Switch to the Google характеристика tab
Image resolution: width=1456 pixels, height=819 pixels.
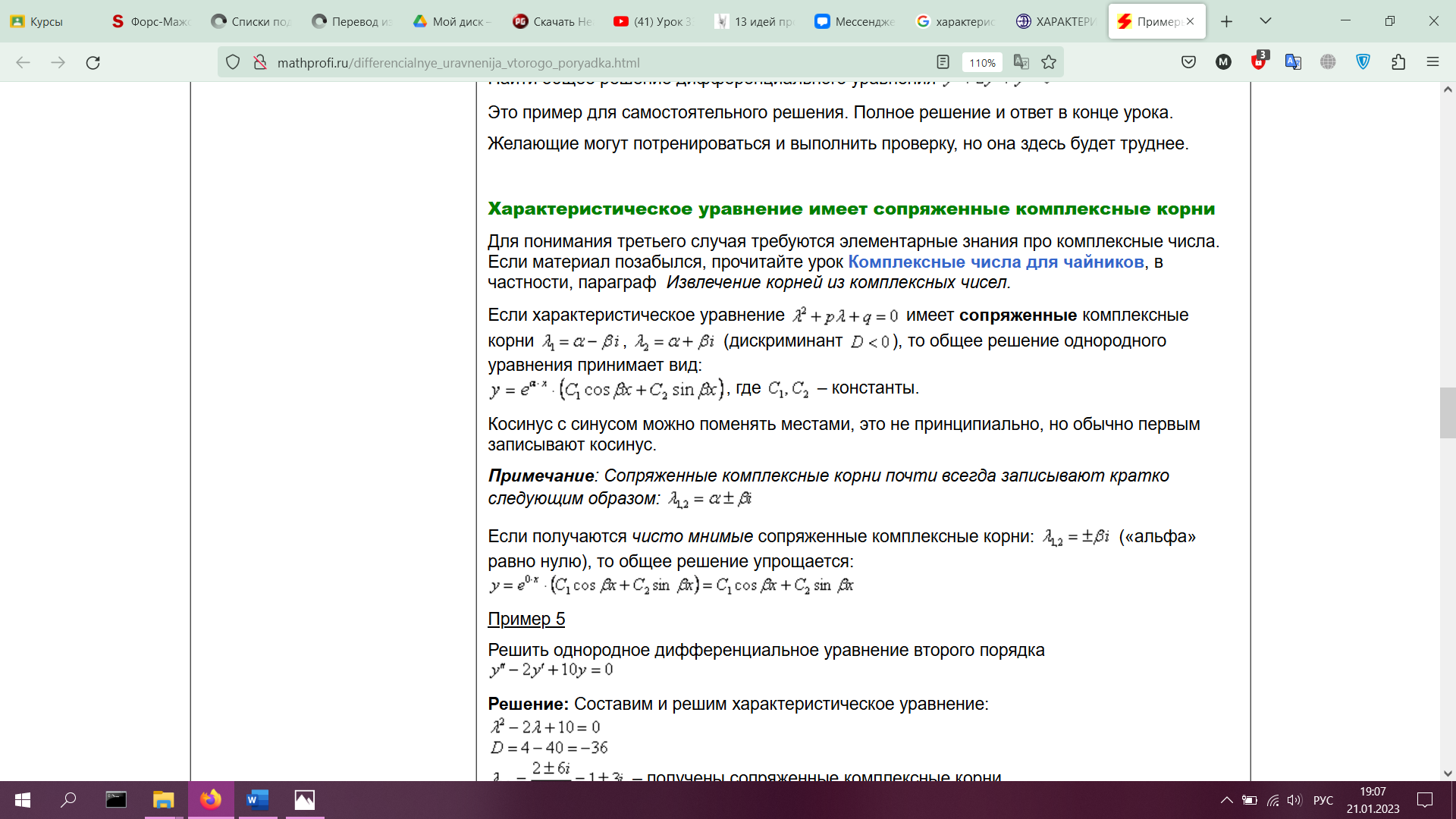(955, 21)
